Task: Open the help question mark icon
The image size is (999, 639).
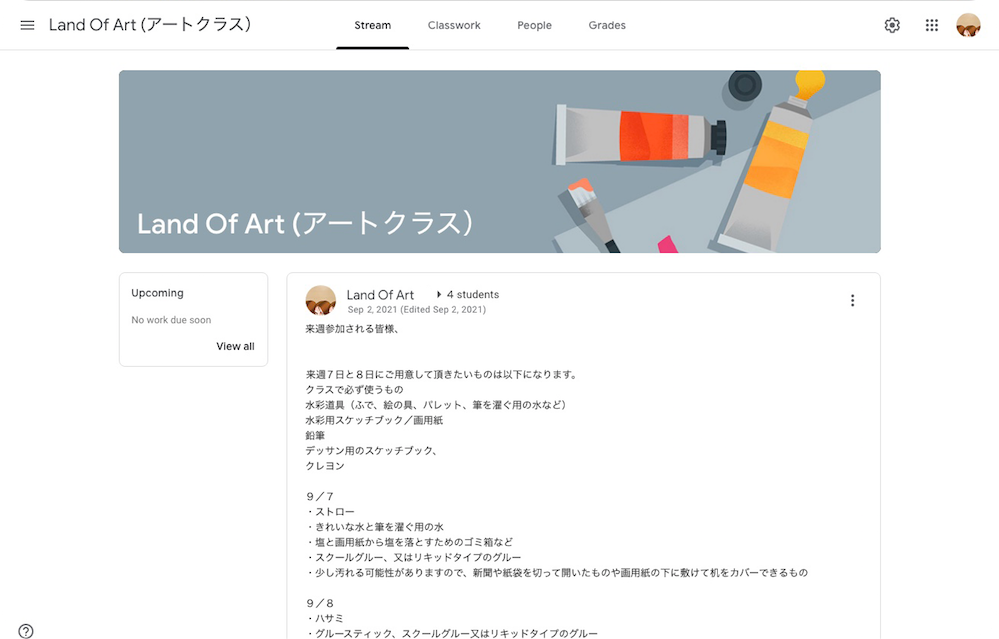Action: (26, 631)
